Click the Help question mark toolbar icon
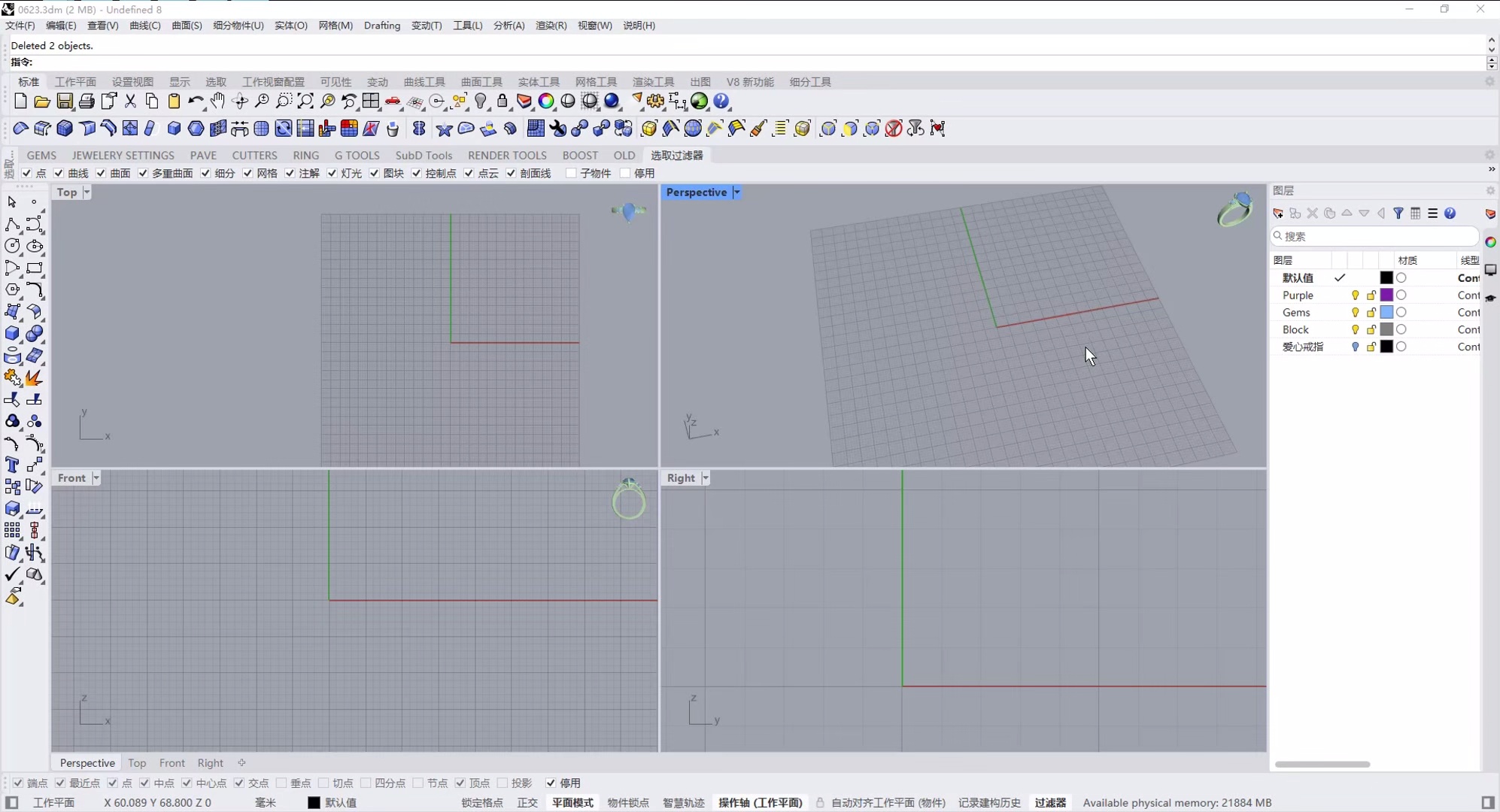Image resolution: width=1500 pixels, height=812 pixels. click(x=721, y=101)
